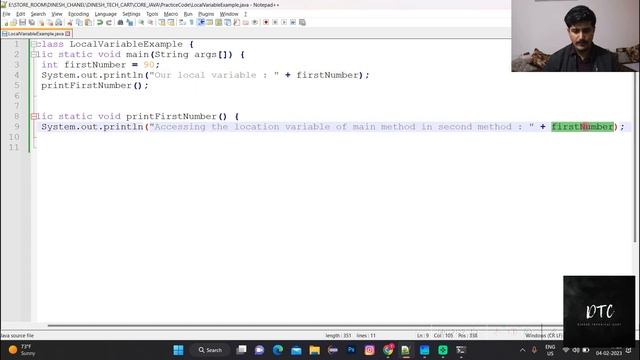
Task: Toggle file Monitoring eye icon
Action: click(255, 22)
